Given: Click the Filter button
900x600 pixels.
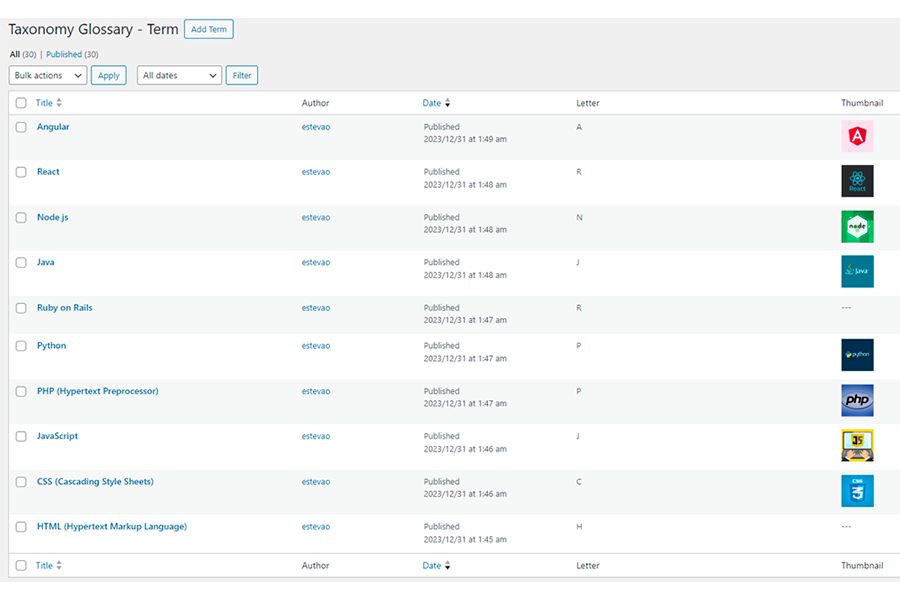Looking at the screenshot, I should pyautogui.click(x=242, y=75).
